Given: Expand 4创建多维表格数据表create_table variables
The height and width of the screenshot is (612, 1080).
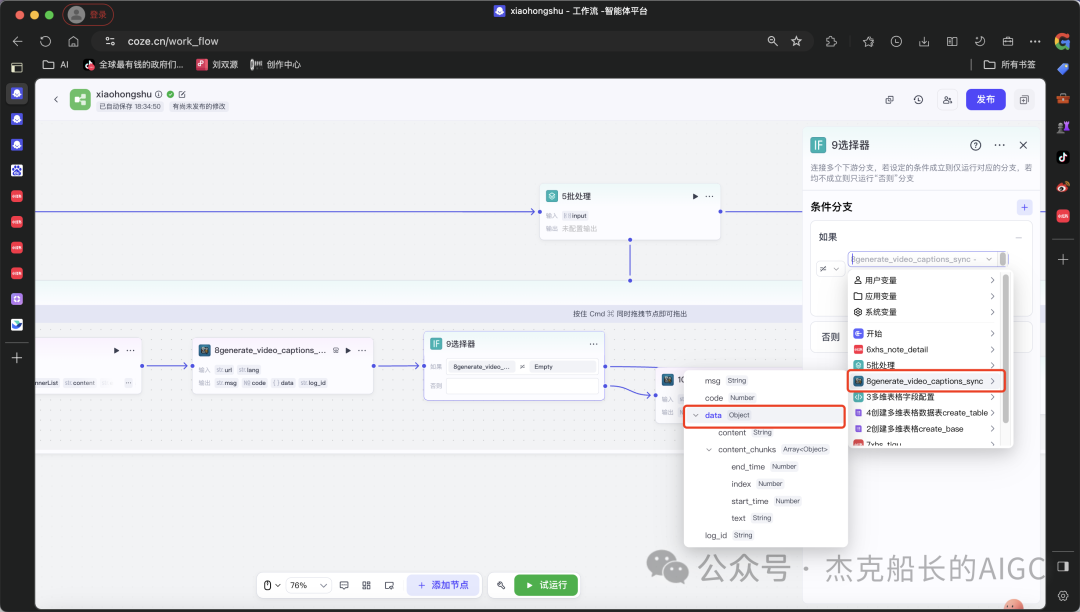Looking at the screenshot, I should coord(924,412).
